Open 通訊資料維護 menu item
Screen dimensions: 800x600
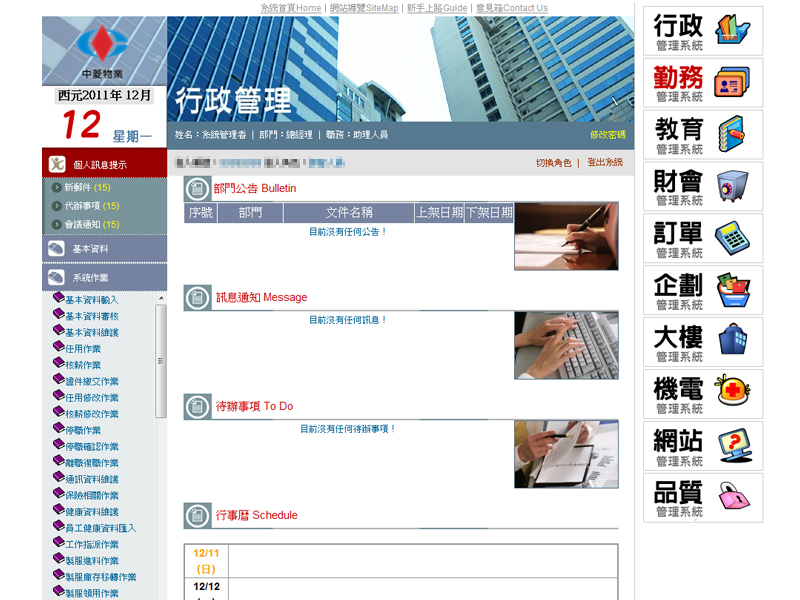[x=92, y=480]
